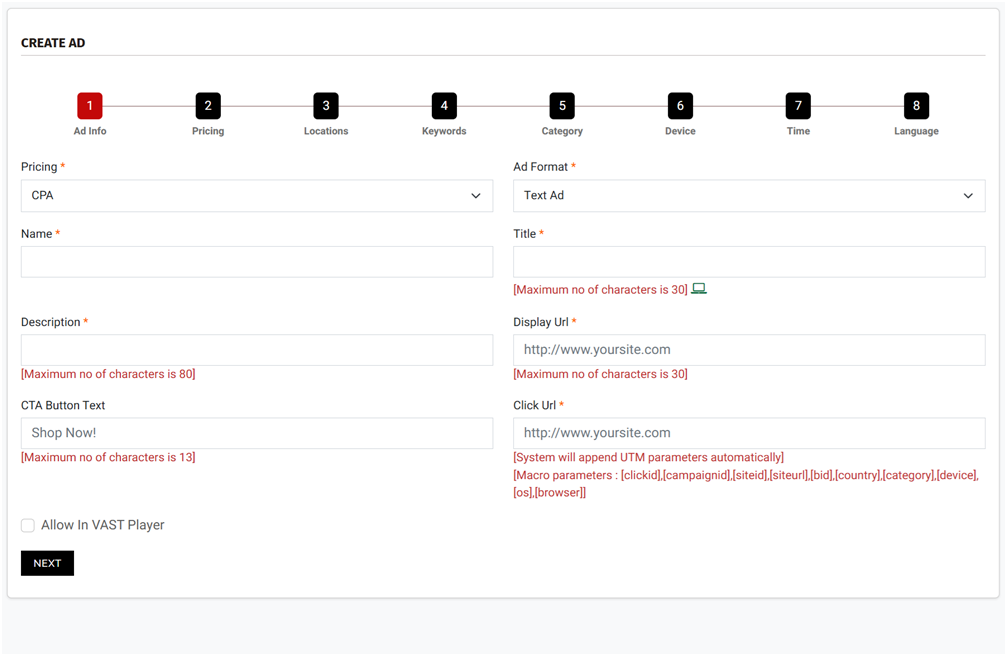Expand the Ad Format dropdown
This screenshot has height=656, width=1007.
(x=749, y=196)
